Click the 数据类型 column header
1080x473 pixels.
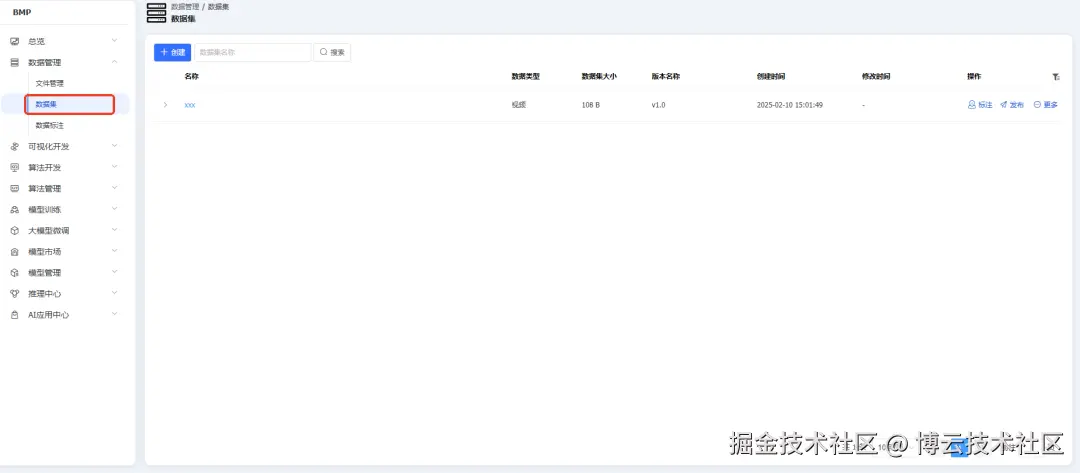[x=526, y=76]
